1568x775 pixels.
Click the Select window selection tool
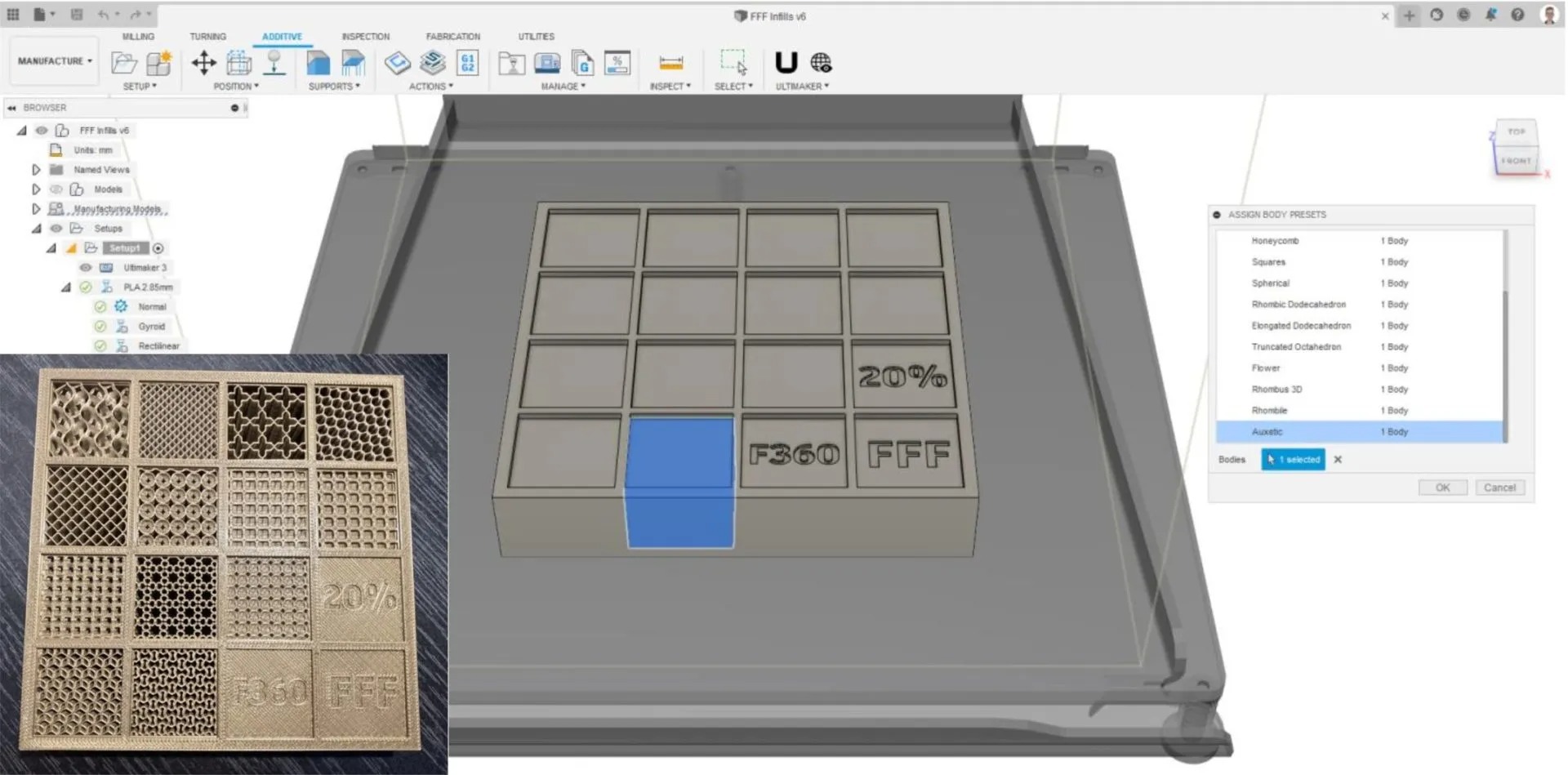click(x=733, y=63)
